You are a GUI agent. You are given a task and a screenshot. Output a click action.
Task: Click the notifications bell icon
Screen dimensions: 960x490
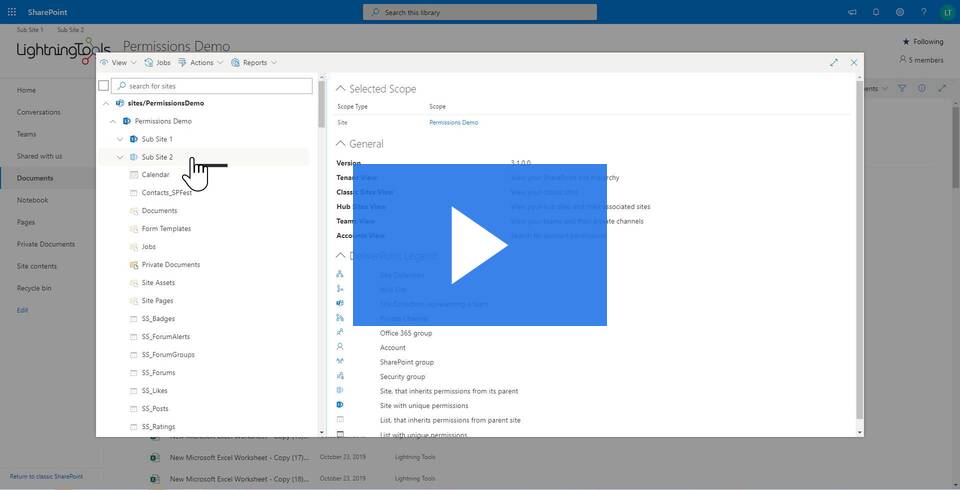[876, 12]
